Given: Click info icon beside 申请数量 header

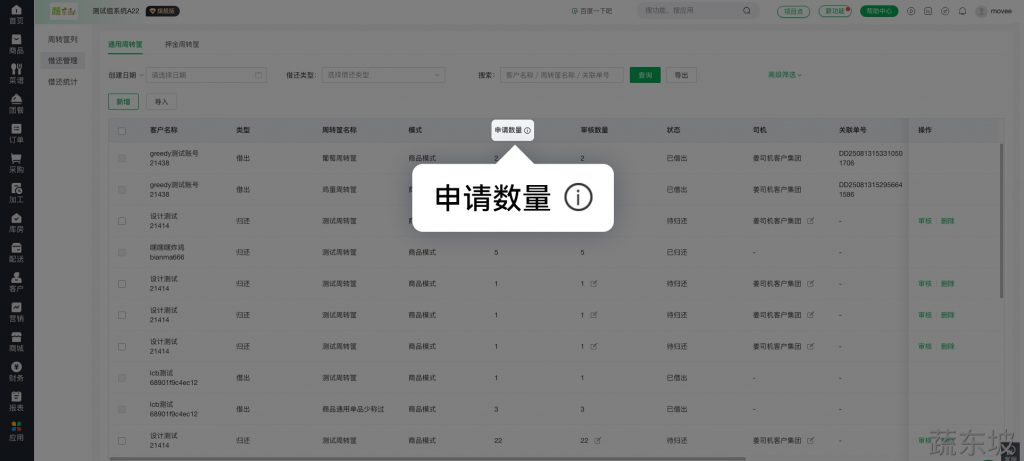Looking at the screenshot, I should pos(528,131).
